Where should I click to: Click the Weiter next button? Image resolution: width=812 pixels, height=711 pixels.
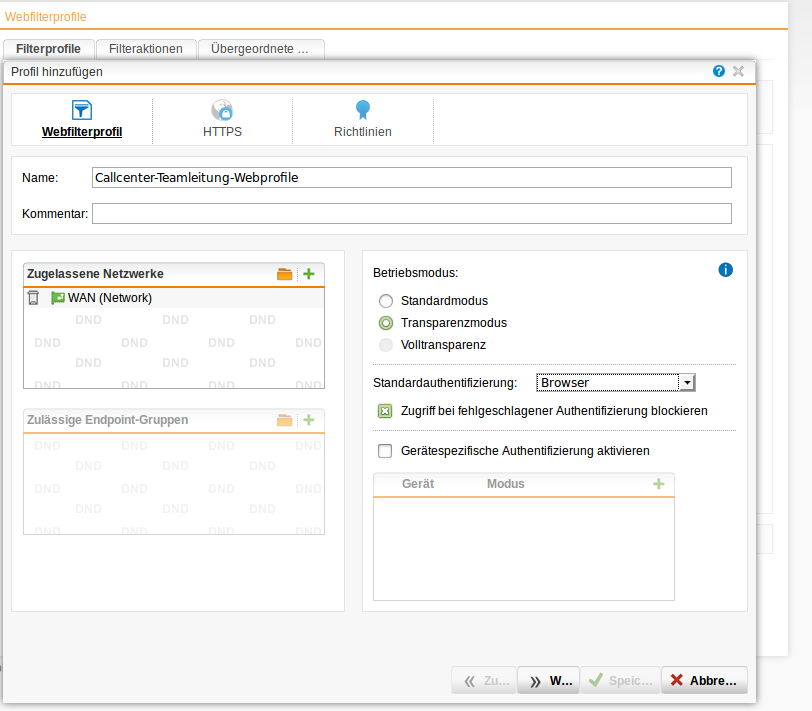[x=551, y=681]
